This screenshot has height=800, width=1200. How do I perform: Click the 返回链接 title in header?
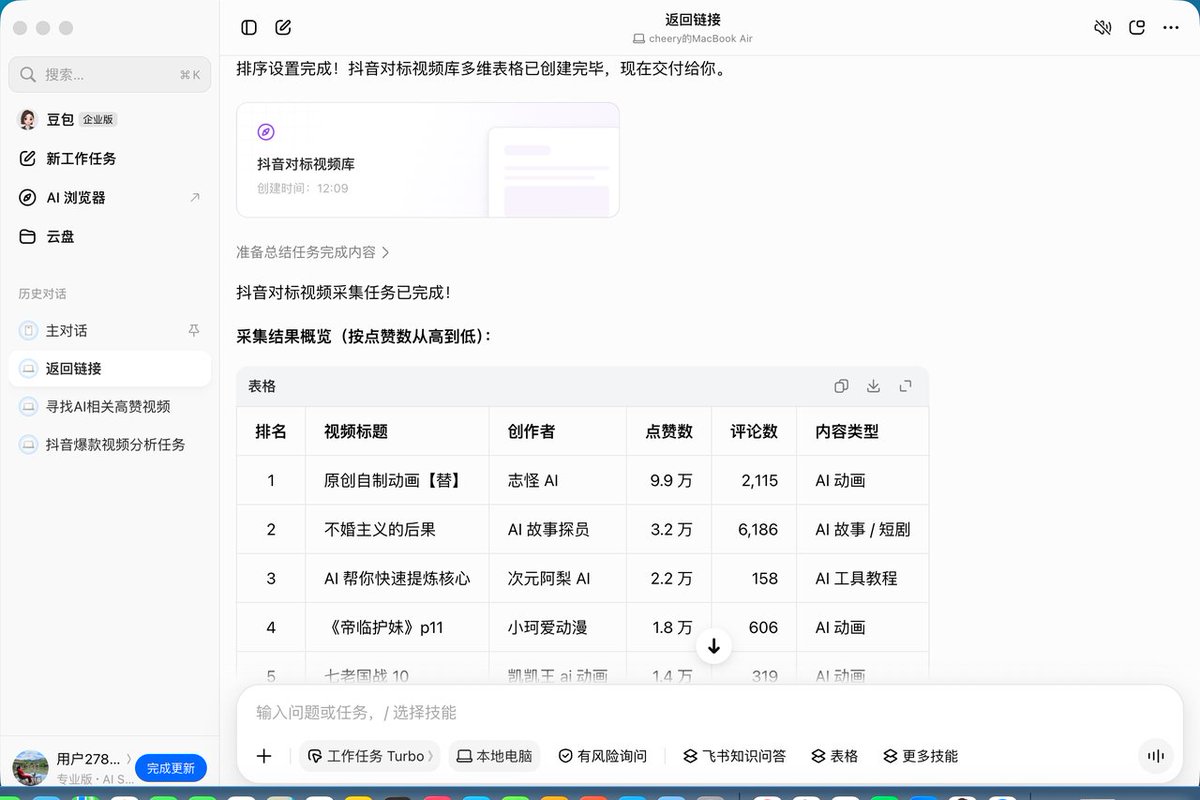click(x=693, y=19)
